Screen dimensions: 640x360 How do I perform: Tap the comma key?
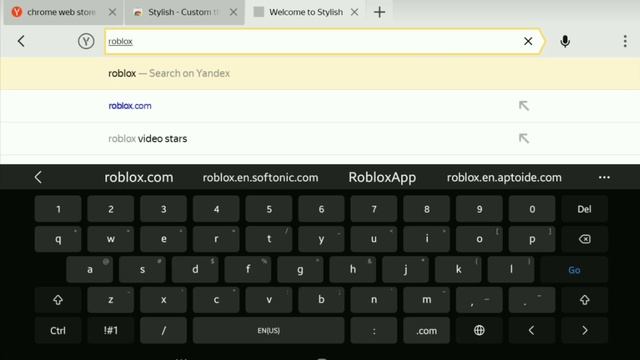[x=479, y=300]
